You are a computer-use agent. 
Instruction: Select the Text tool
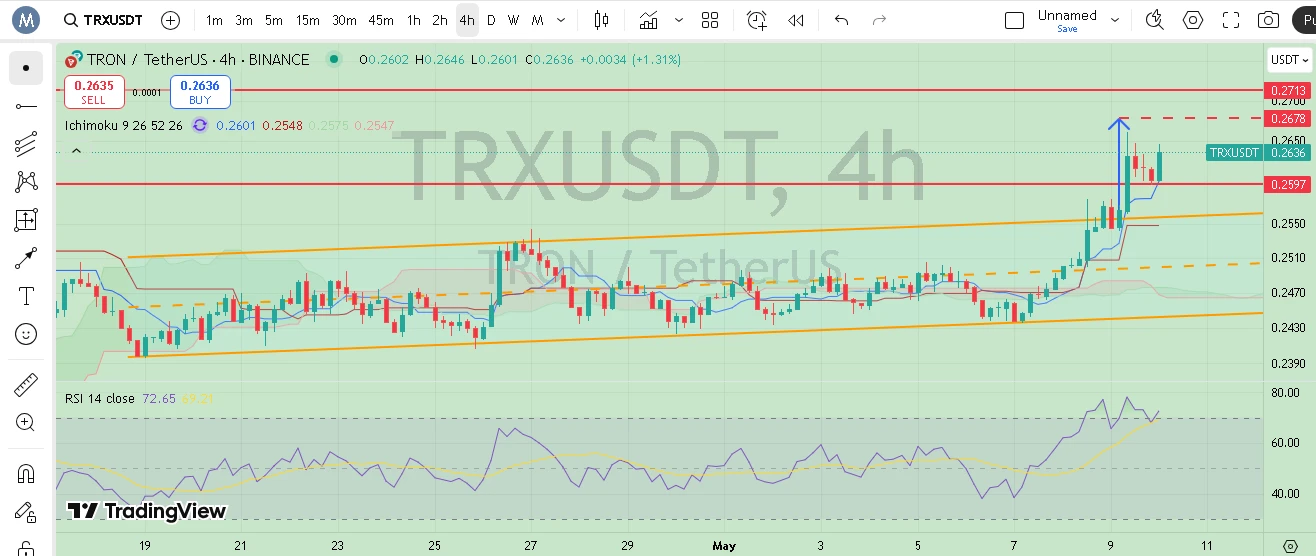26,296
